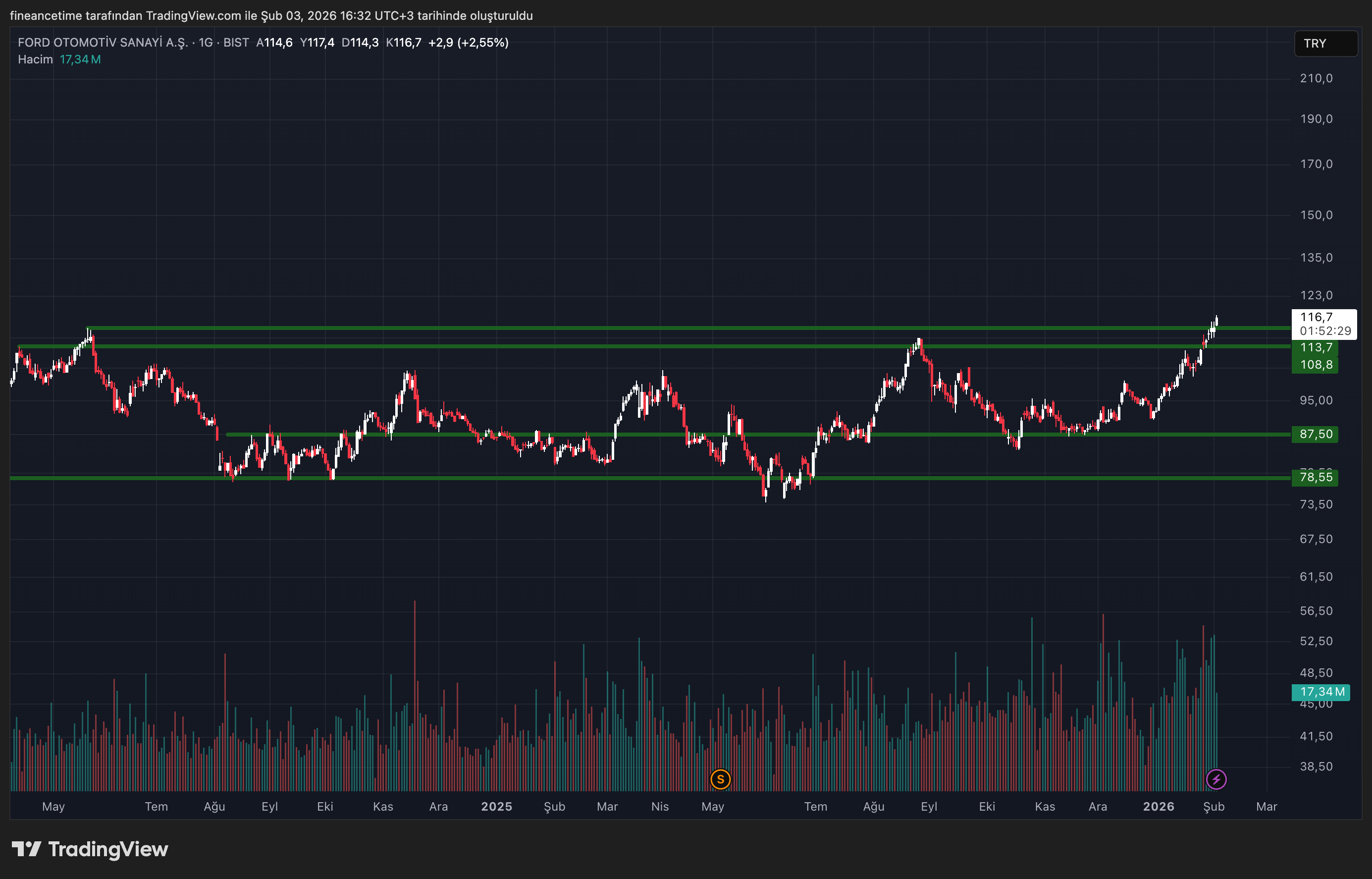The image size is (1372, 879).
Task: Click the 17,34 M value beside Hacim
Action: (80, 59)
